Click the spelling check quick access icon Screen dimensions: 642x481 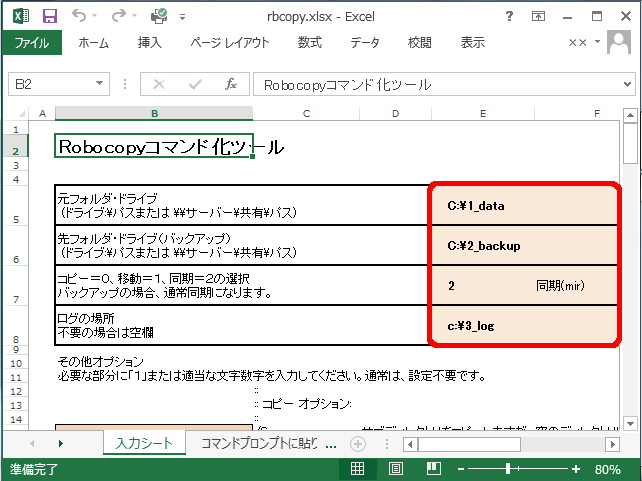(x=159, y=16)
